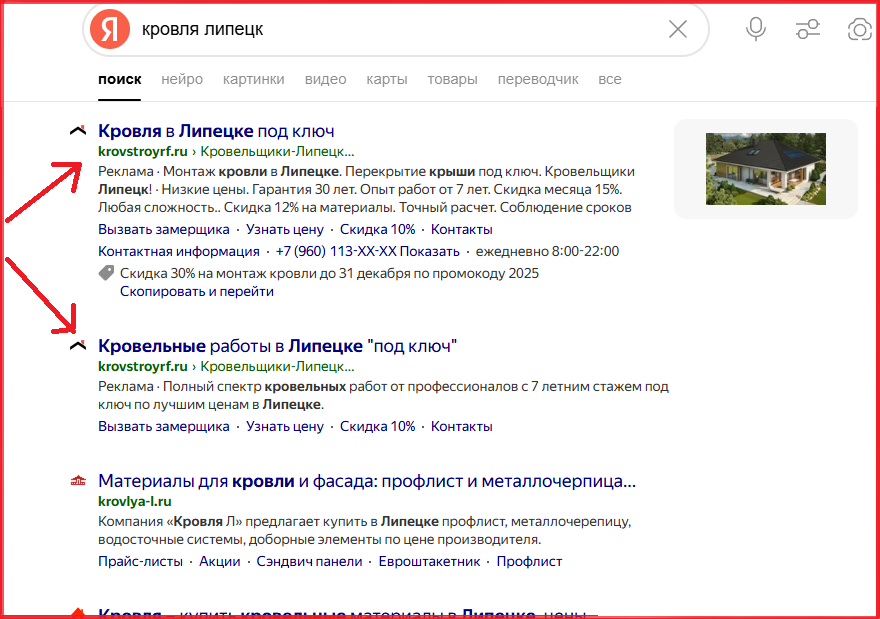880x619 pixels.
Task: Open house roof thumbnail image
Action: click(766, 168)
